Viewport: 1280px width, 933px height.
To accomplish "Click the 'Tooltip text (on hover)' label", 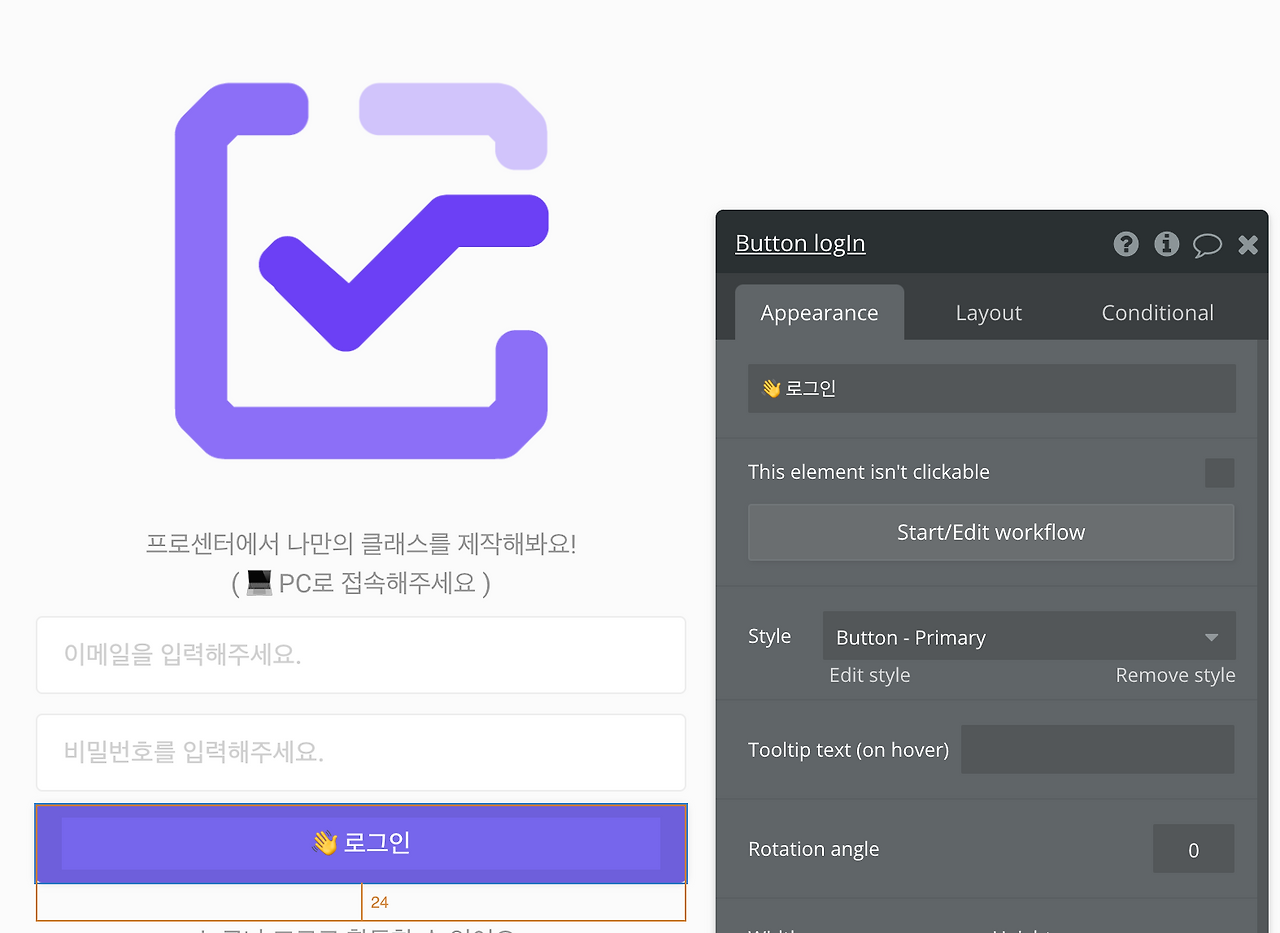I will (x=848, y=749).
